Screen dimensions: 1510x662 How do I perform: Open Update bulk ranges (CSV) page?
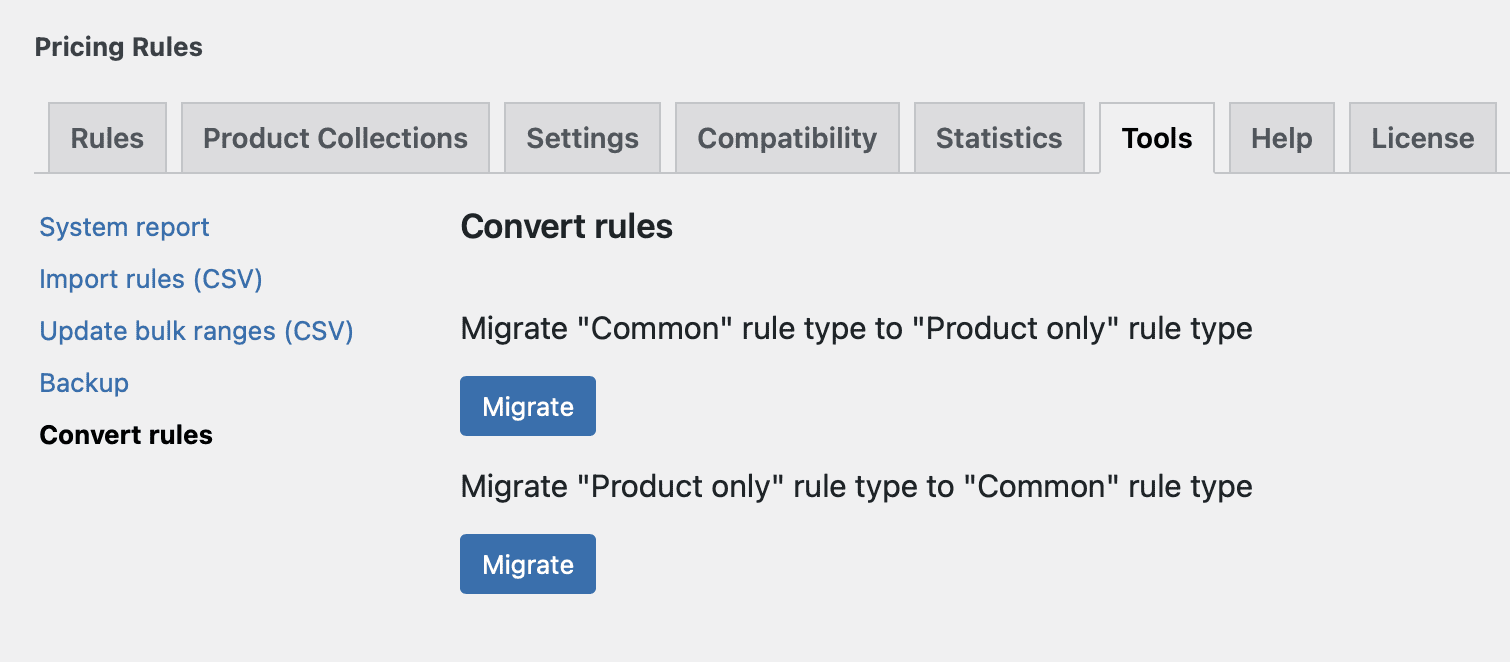click(196, 331)
